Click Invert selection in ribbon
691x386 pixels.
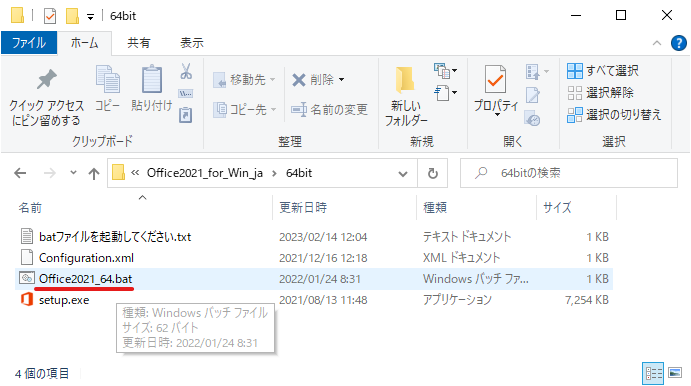pyautogui.click(x=614, y=115)
